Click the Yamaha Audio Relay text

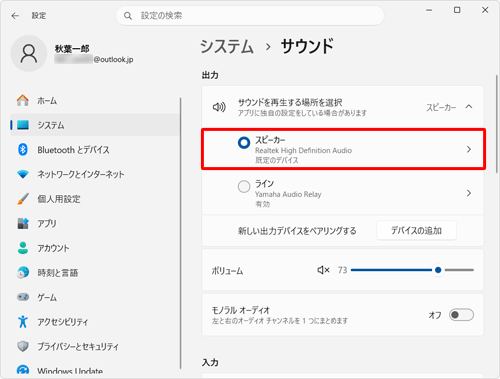coord(288,194)
